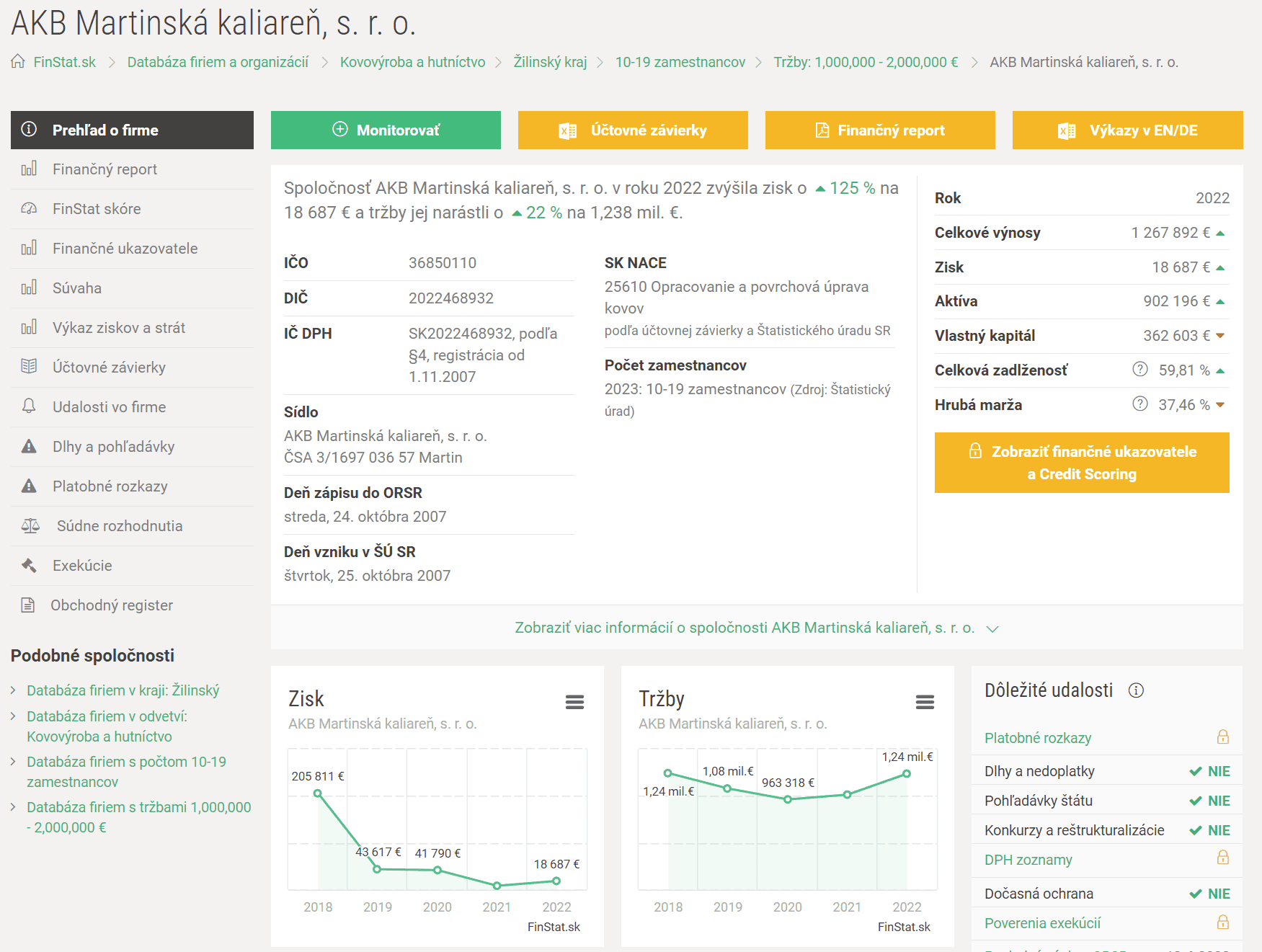Open Účtovné závierky yellow export button
Viewport: 1262px width, 952px height.
click(x=633, y=130)
